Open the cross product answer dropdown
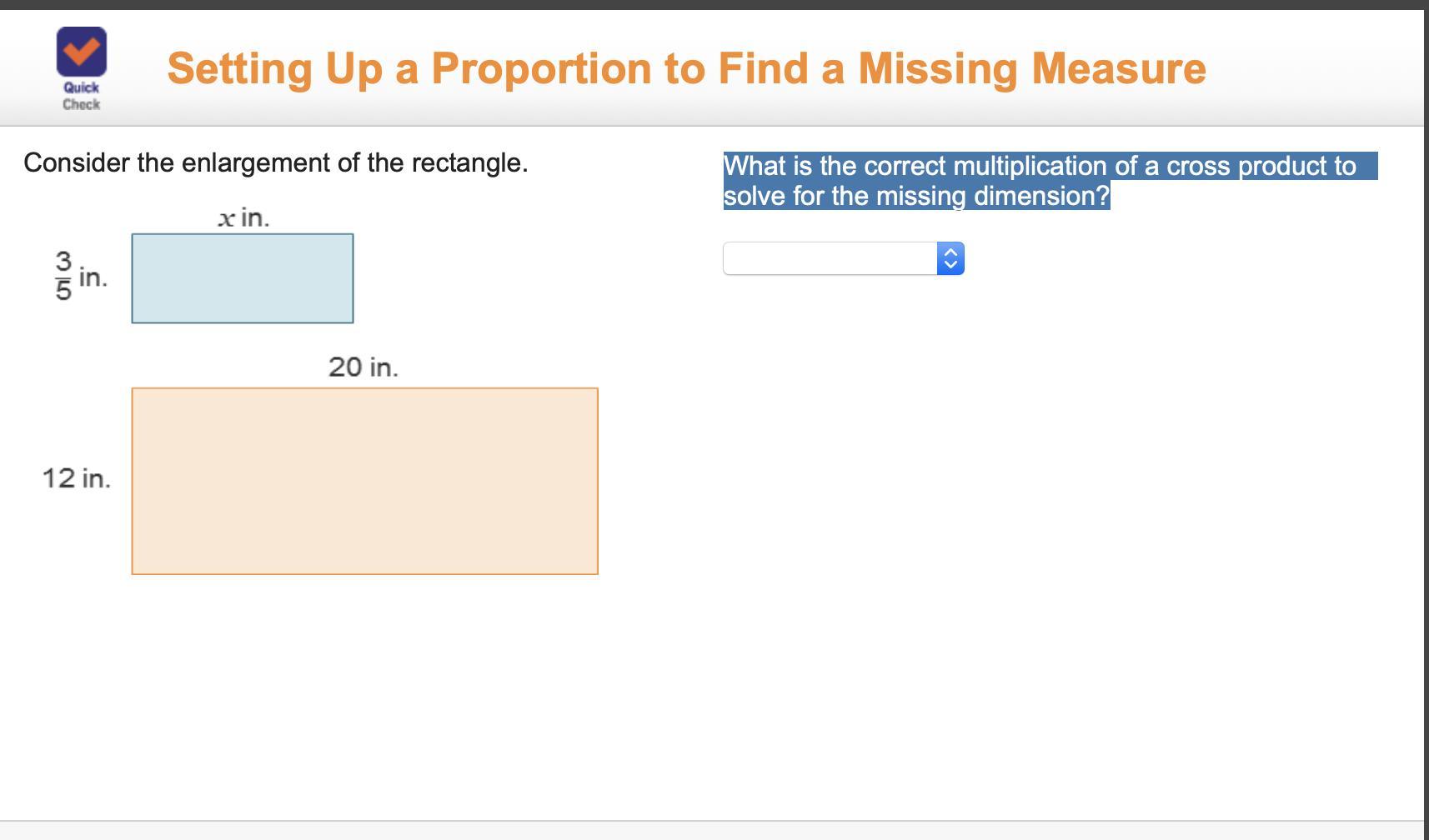Image resolution: width=1429 pixels, height=840 pixels. pyautogui.click(x=843, y=258)
